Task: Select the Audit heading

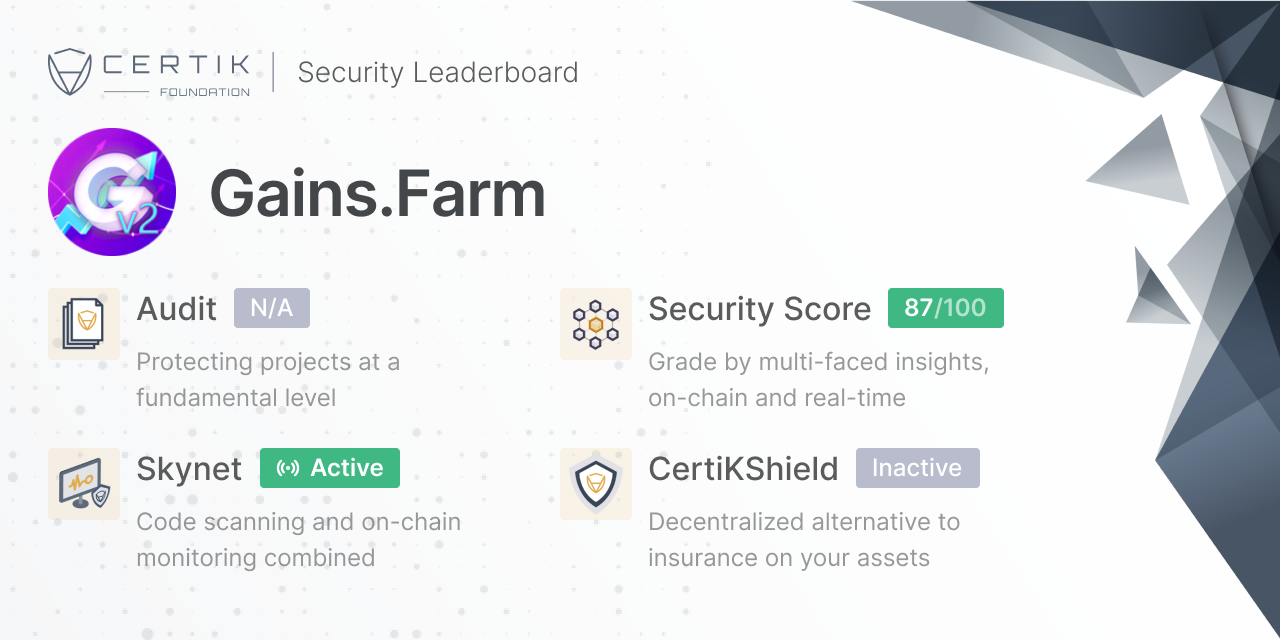Action: pyautogui.click(x=177, y=308)
